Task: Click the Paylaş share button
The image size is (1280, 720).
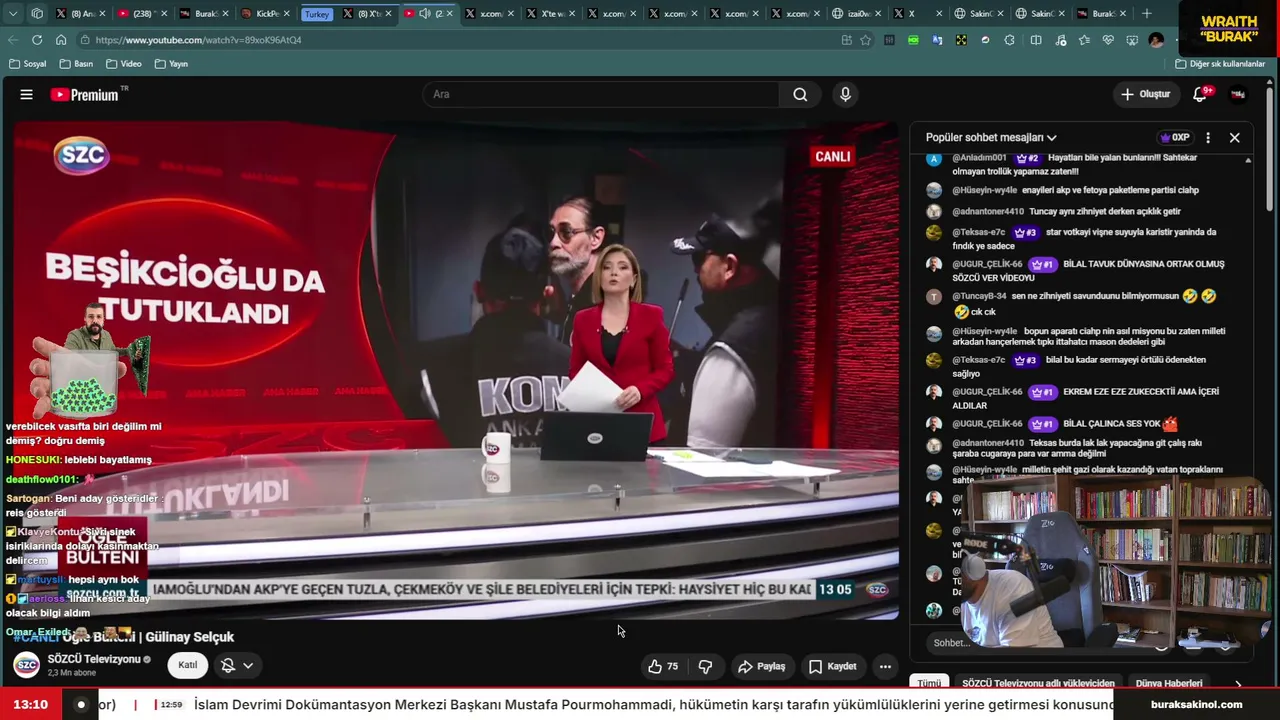Action: [761, 666]
